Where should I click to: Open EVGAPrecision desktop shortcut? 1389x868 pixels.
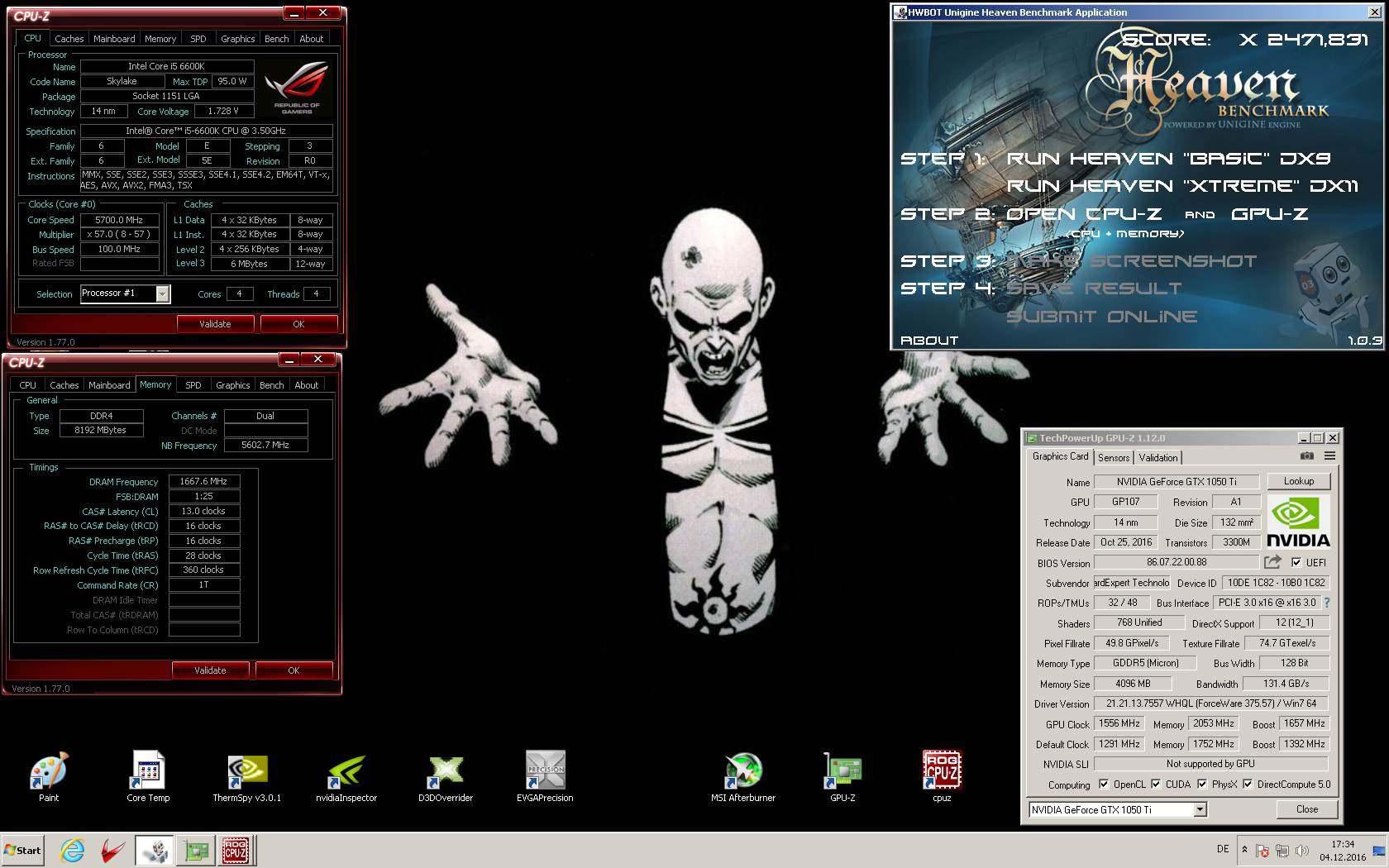pyautogui.click(x=545, y=776)
